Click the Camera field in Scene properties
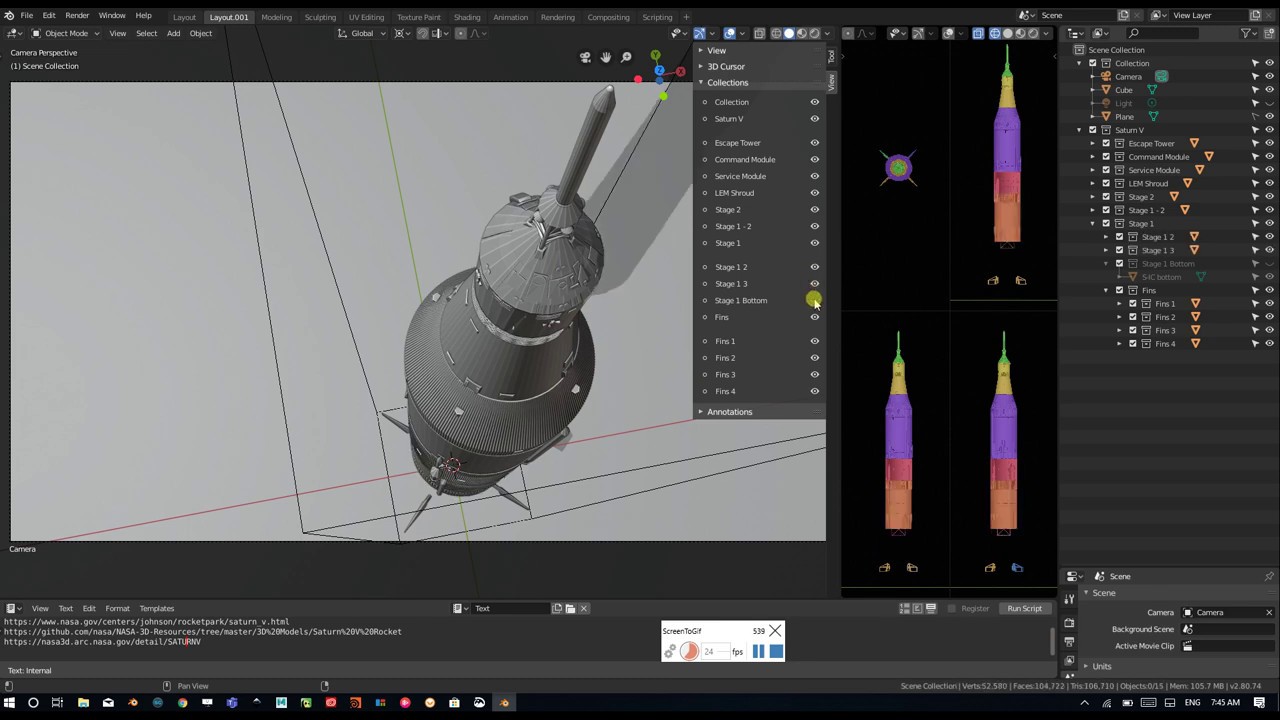 [x=1228, y=613]
